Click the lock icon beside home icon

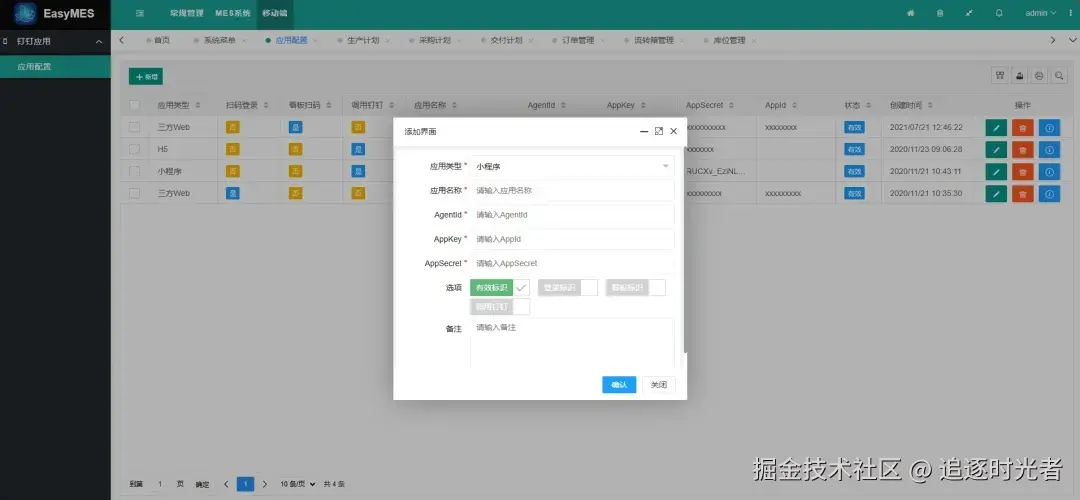[x=940, y=13]
